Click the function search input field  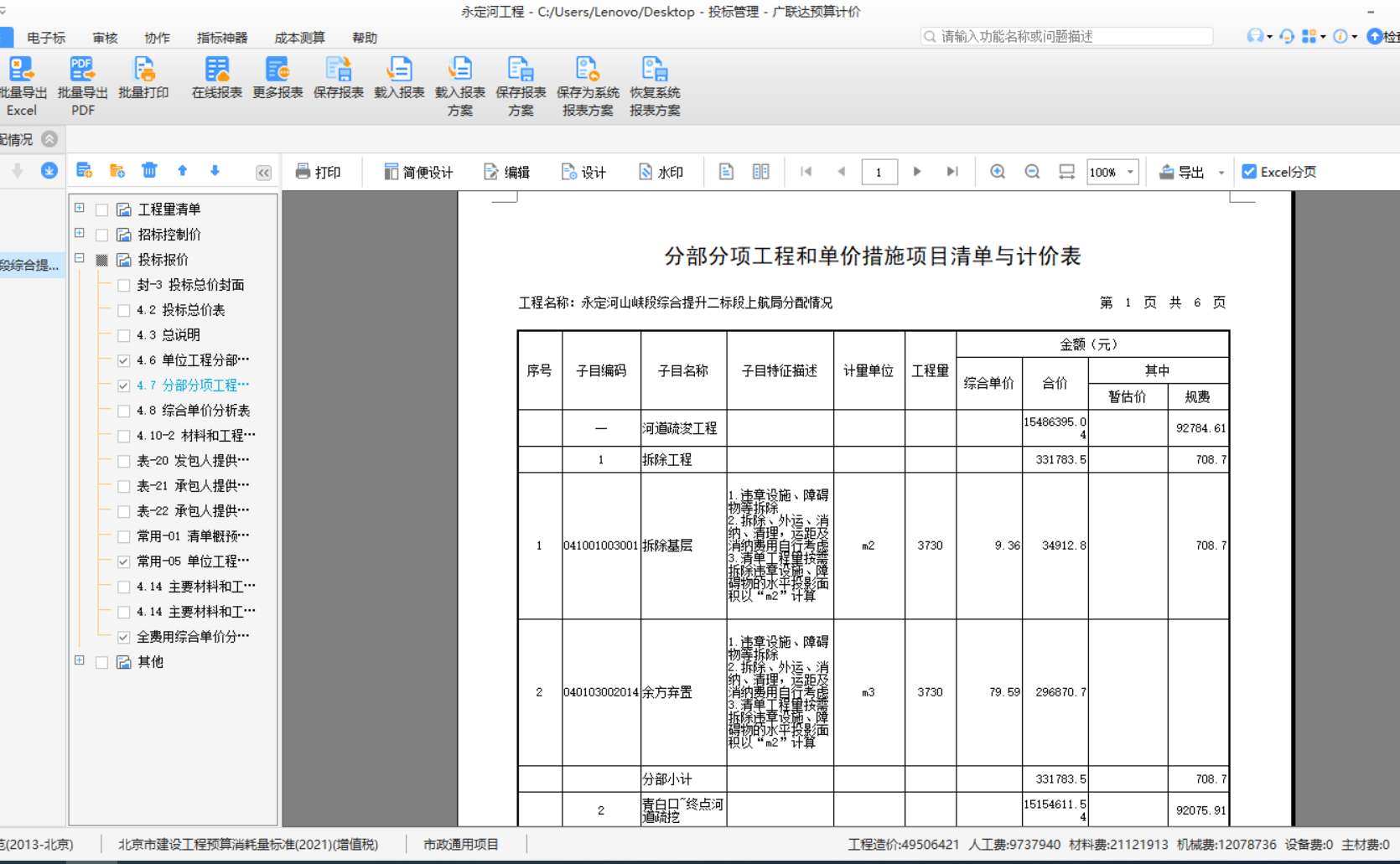point(1066,36)
